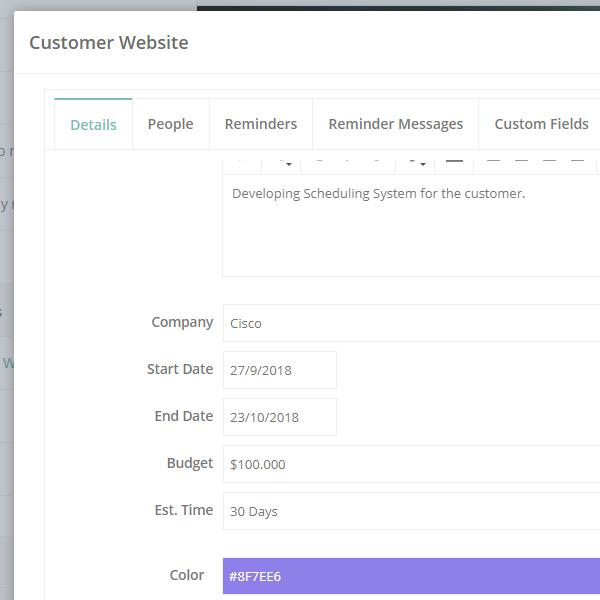
Task: Edit the Budget field $100.000
Action: [x=411, y=464]
